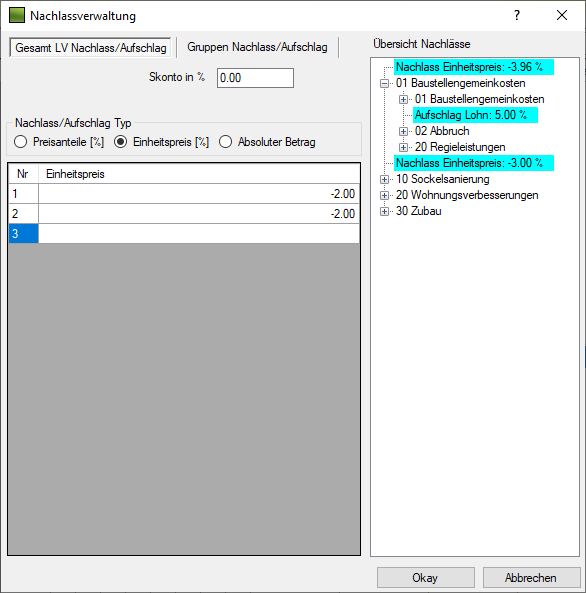Screen dimensions: 586x593
Task: Collapse the top-level 01 Baustellengemeinkosten node
Action: [x=384, y=84]
